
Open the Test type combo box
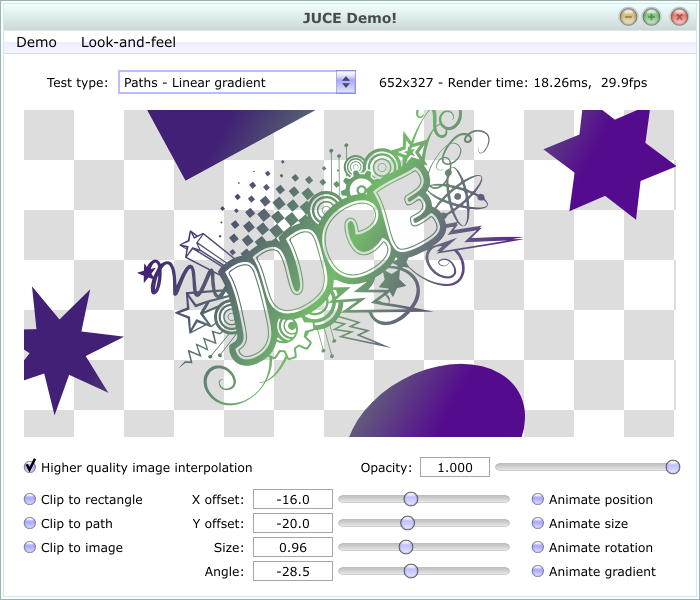tap(237, 82)
